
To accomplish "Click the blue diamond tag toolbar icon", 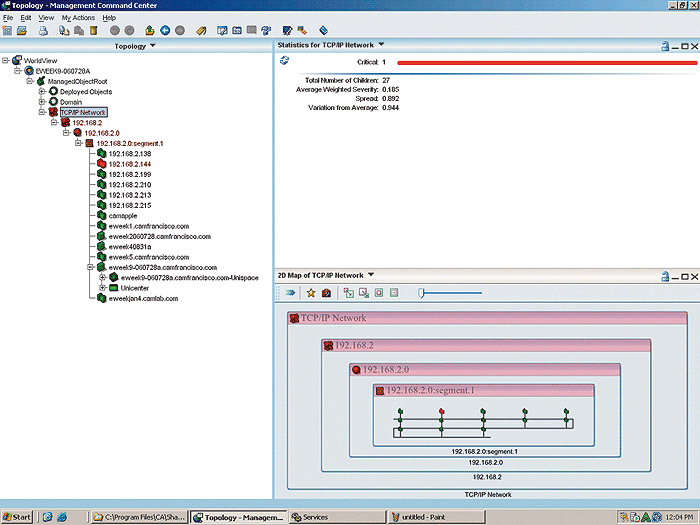I will tap(324, 30).
